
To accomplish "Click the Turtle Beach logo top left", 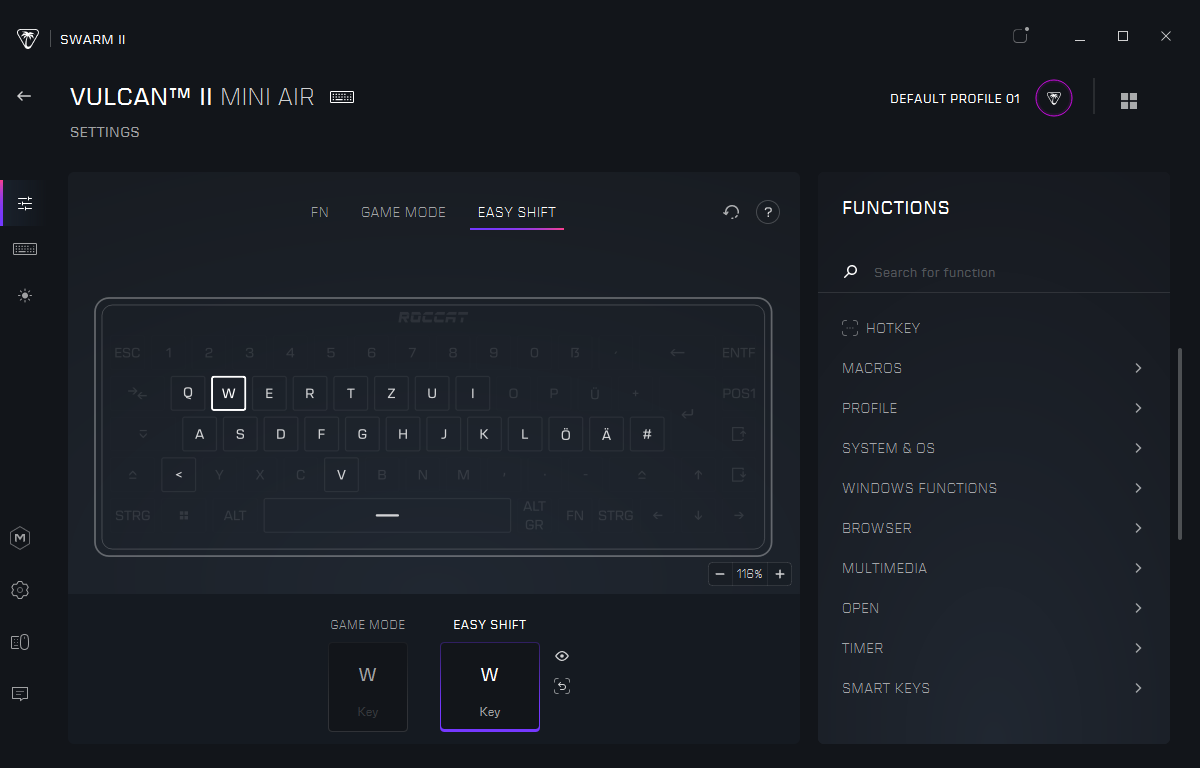I will 28,39.
